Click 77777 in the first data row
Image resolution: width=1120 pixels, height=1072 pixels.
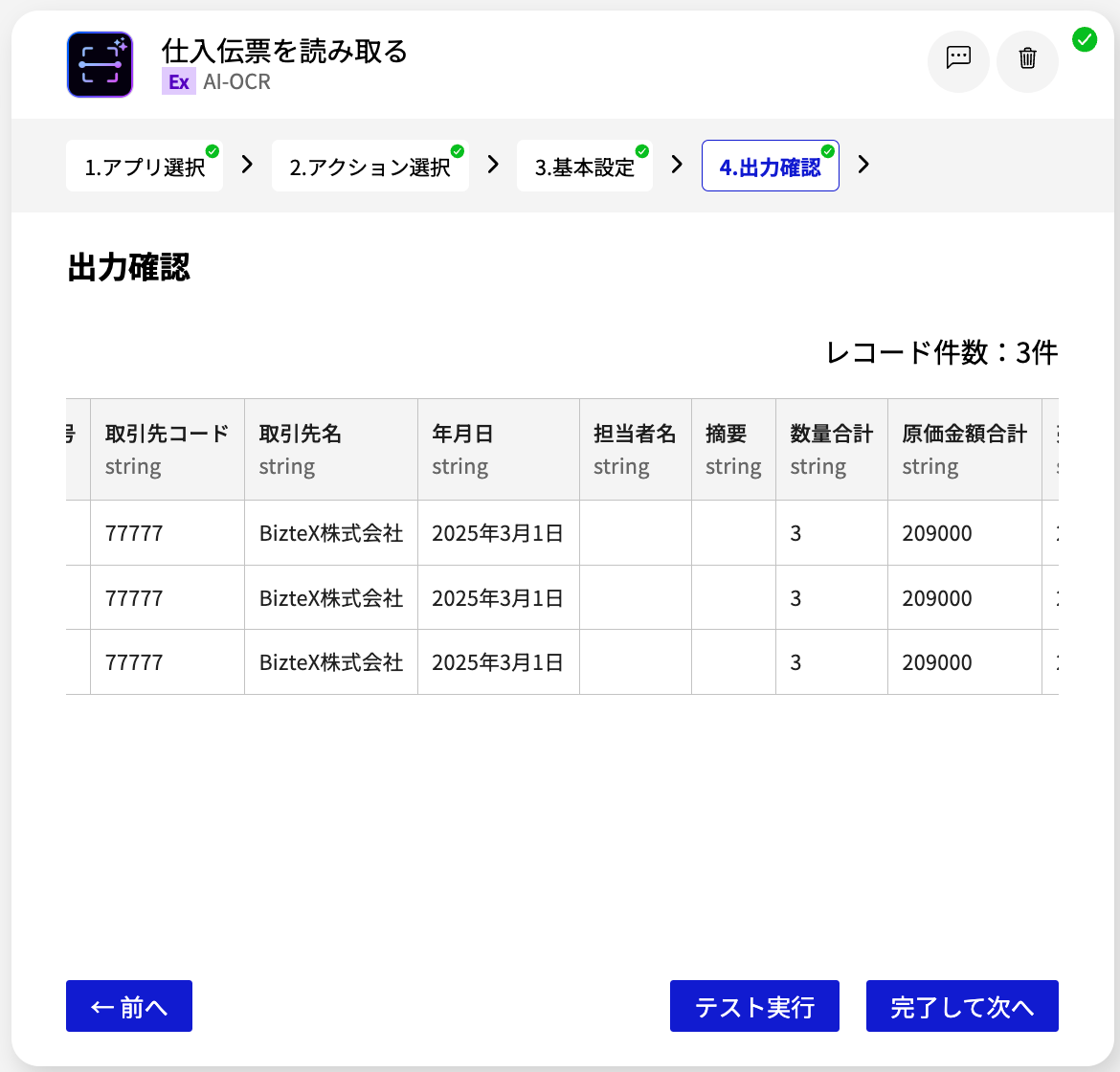click(134, 533)
